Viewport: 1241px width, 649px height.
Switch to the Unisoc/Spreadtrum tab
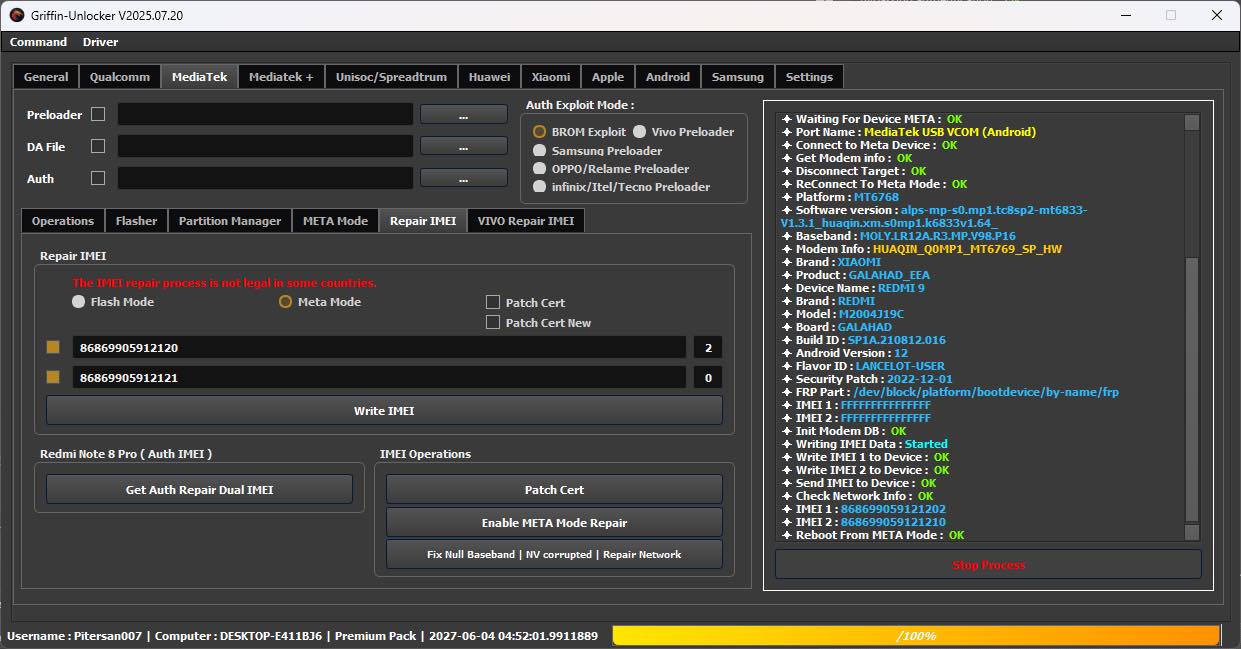(x=392, y=77)
